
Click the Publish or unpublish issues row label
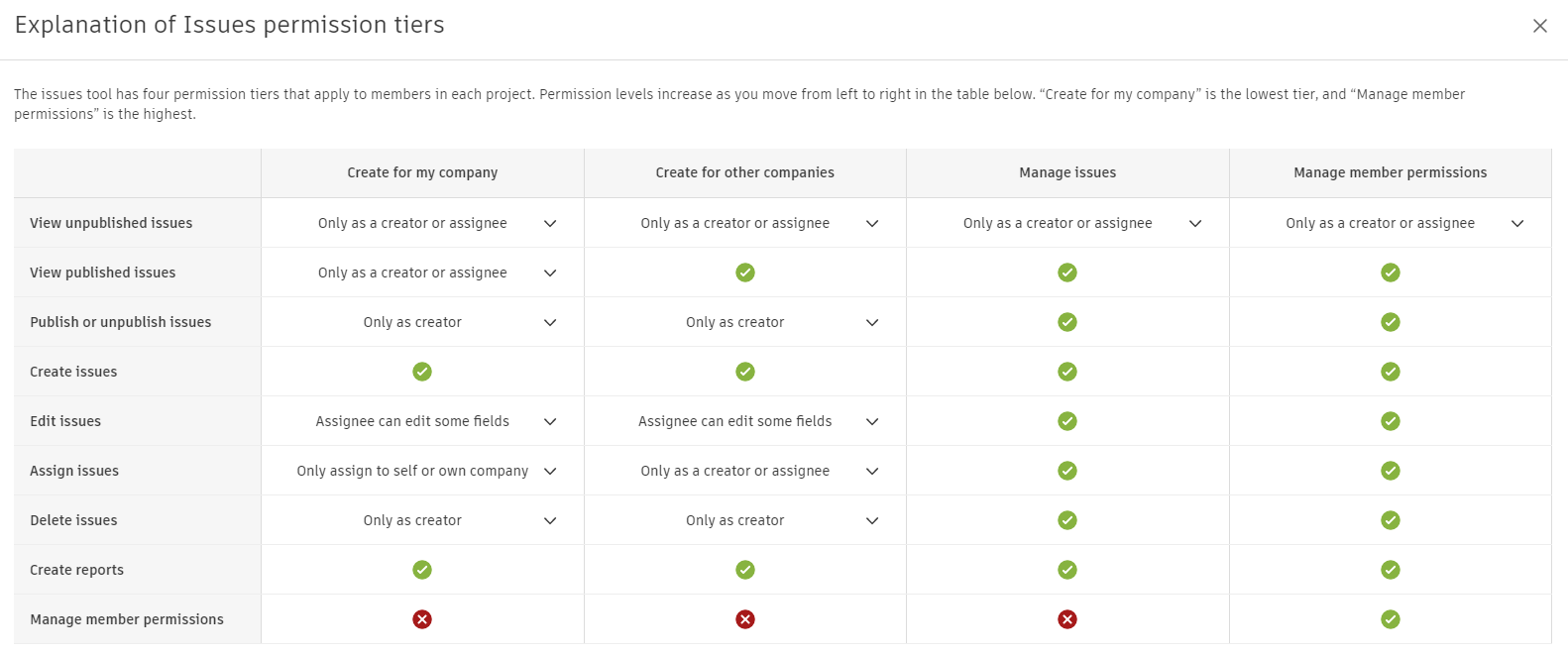[120, 322]
